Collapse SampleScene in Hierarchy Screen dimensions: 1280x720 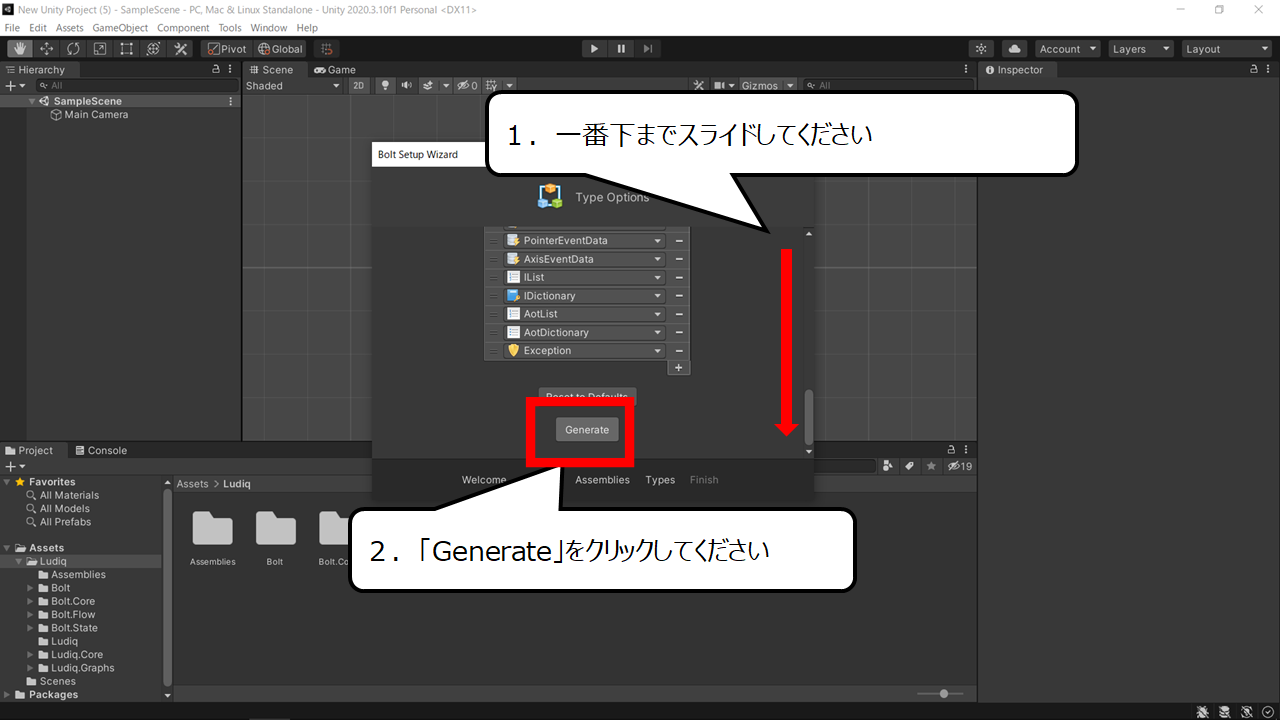point(32,101)
